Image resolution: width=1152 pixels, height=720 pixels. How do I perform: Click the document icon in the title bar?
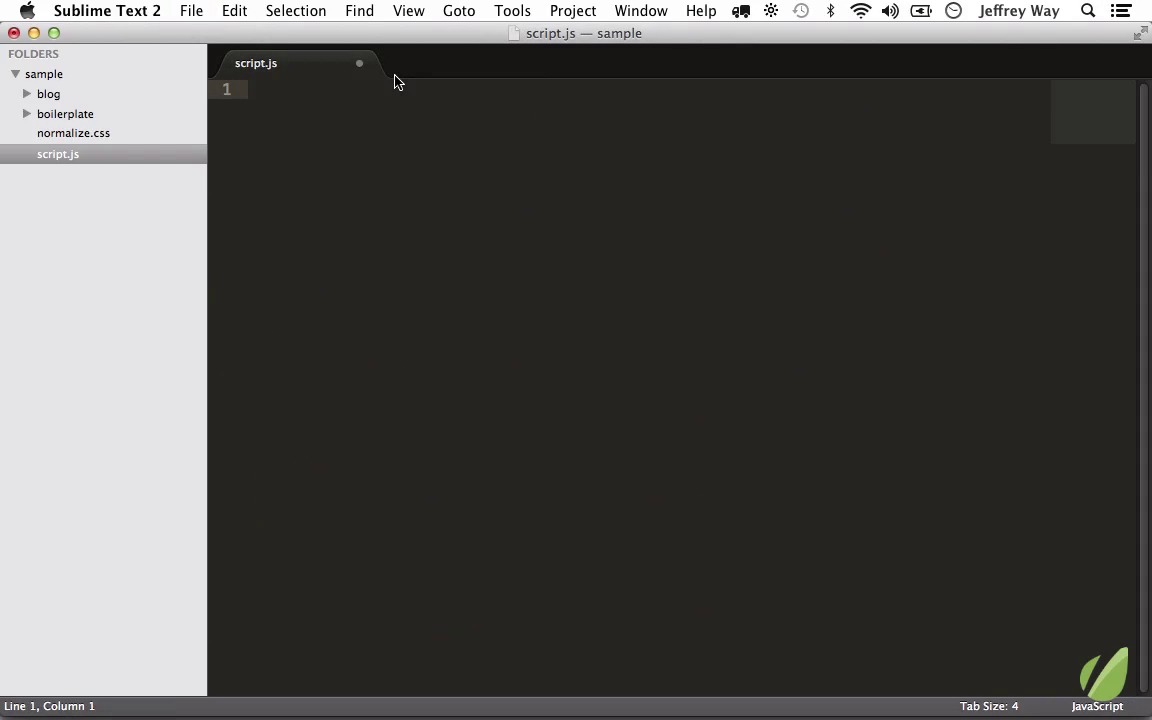click(514, 33)
